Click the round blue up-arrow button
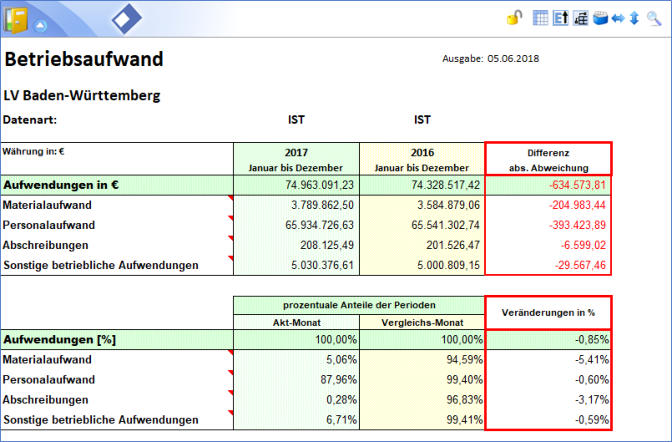The image size is (672, 442). tap(40, 24)
